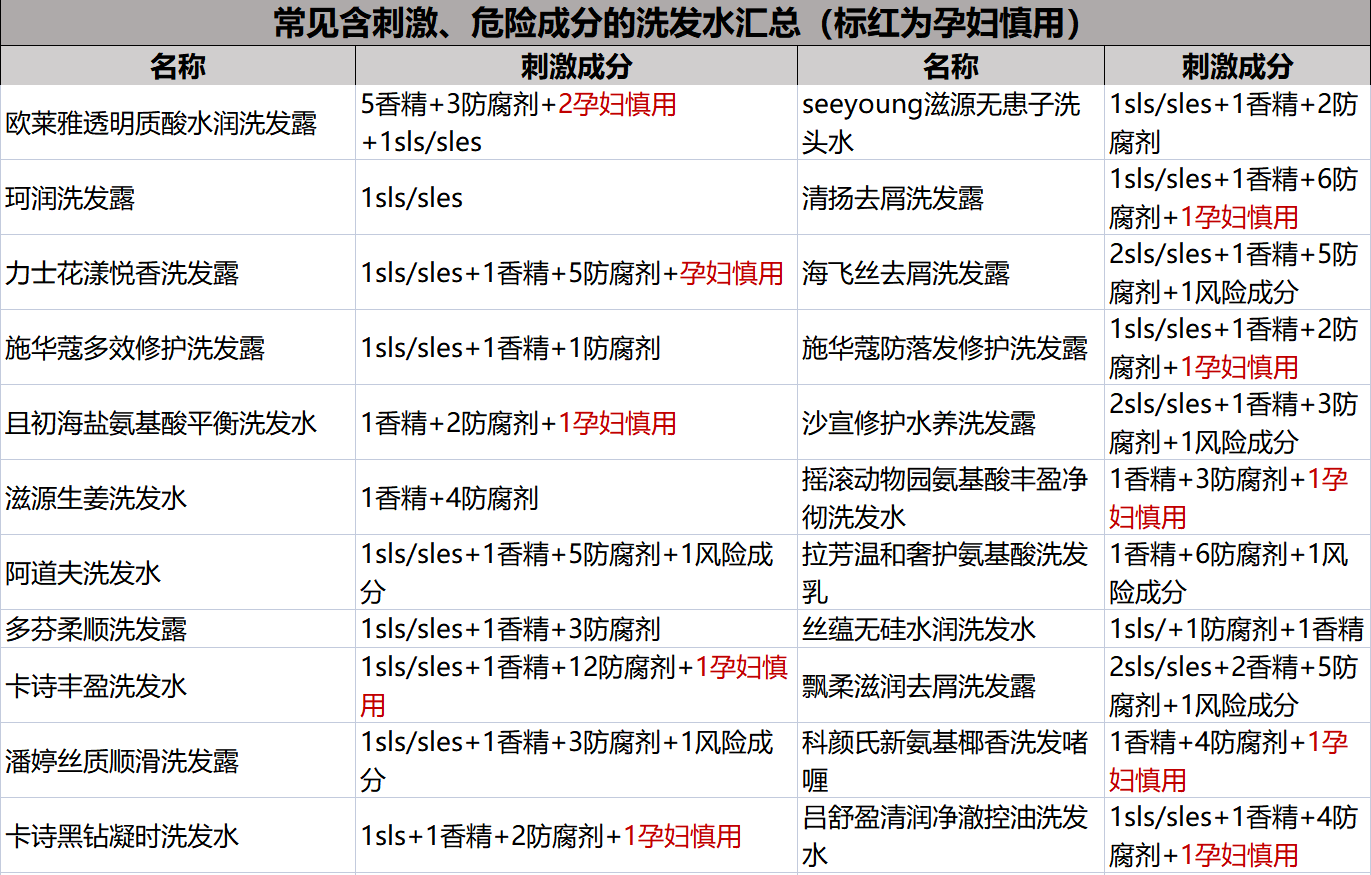
Task: Click the 刺激成分 header above seeyoung's ingredients
Action: (x=1238, y=66)
